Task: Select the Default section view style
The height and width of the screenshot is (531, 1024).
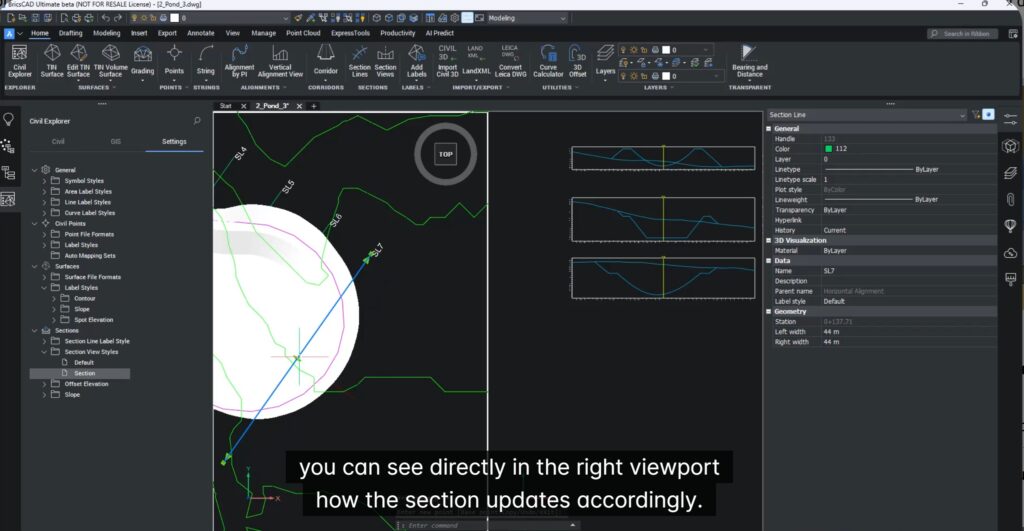Action: click(83, 362)
